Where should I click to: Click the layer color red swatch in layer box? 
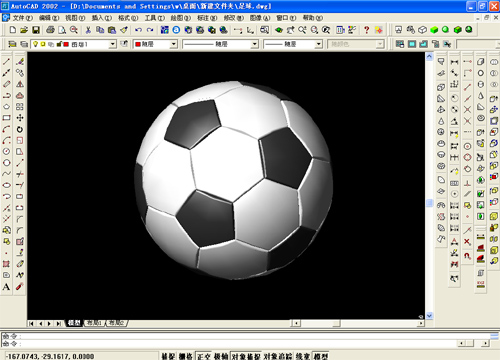pos(66,44)
